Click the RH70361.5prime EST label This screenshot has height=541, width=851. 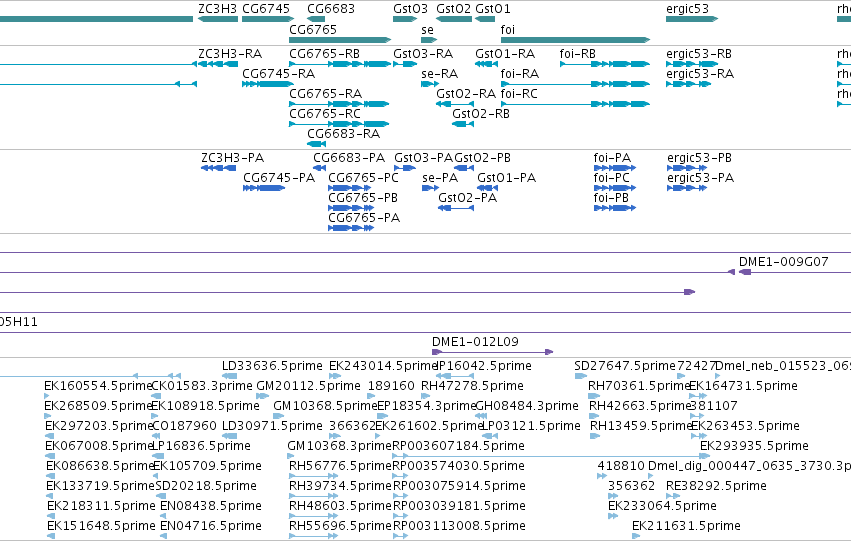pyautogui.click(x=639, y=386)
